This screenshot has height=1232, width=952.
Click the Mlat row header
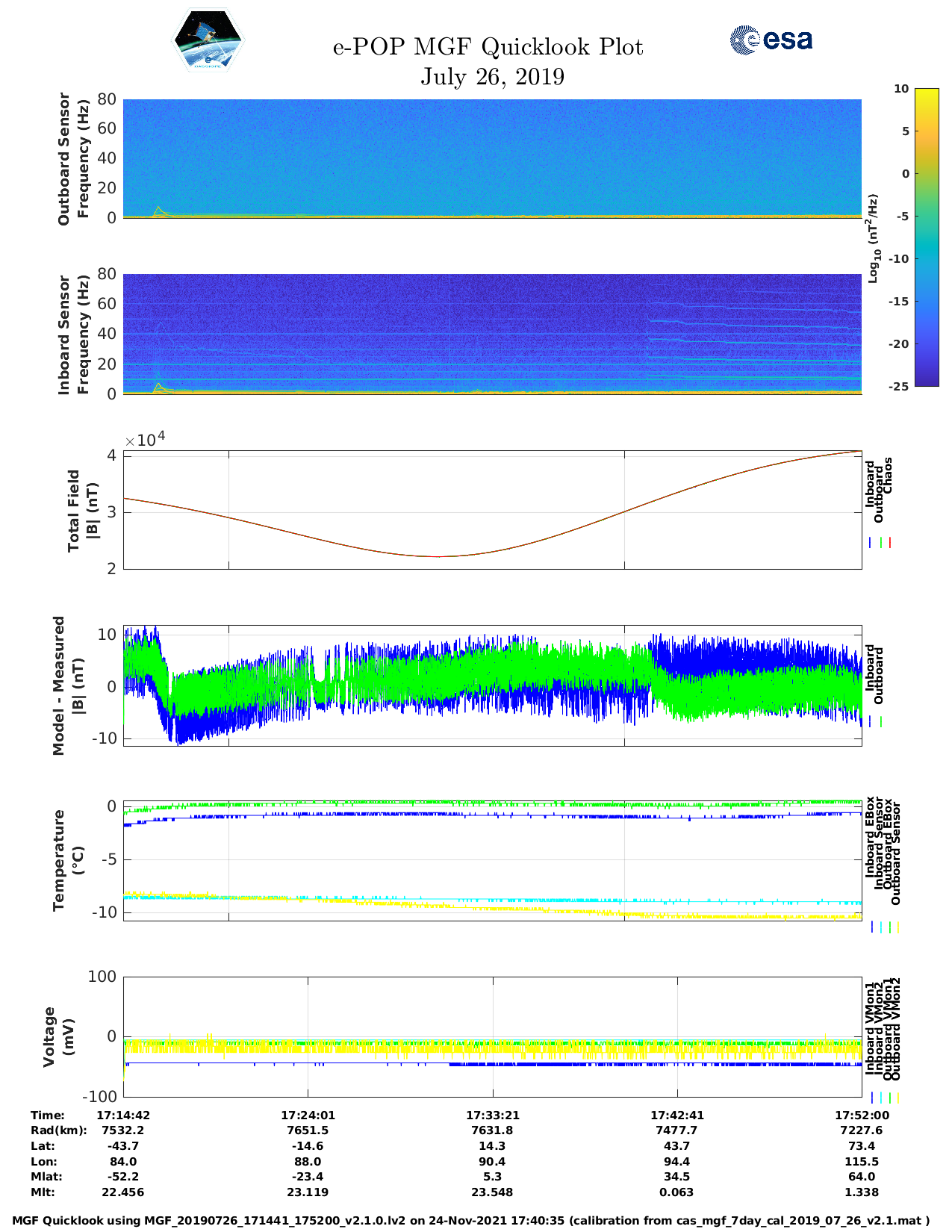click(x=46, y=1177)
